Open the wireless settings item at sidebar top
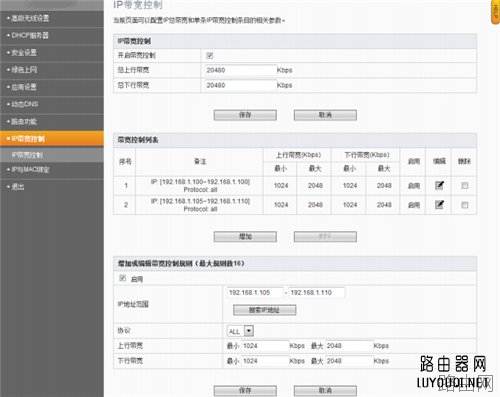The image size is (500, 397). click(x=30, y=18)
